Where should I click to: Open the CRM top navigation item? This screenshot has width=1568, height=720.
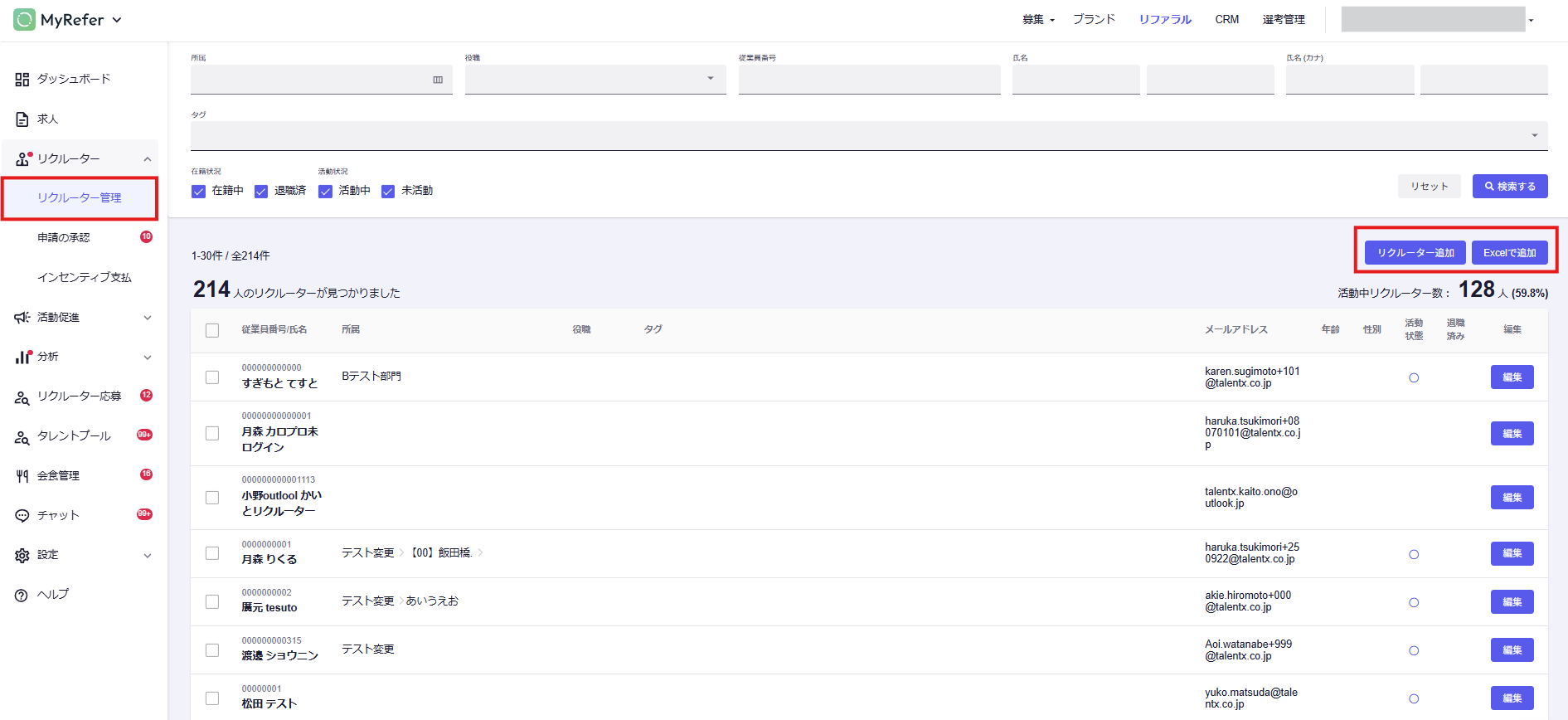[1226, 20]
